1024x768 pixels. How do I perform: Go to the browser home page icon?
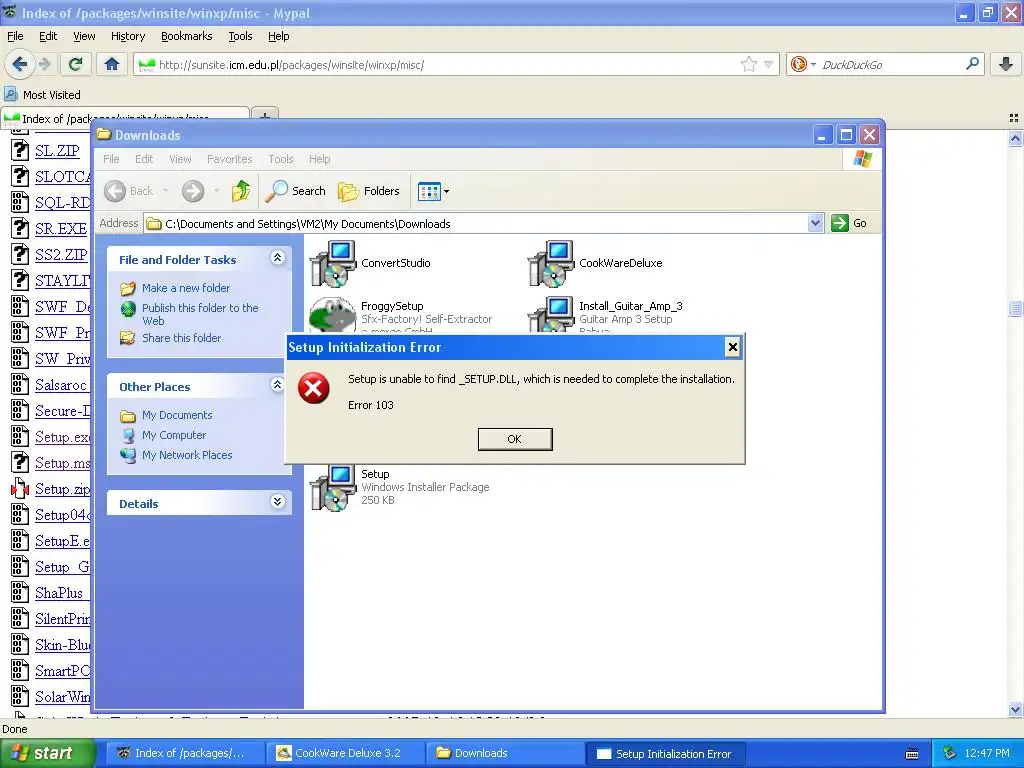[112, 64]
